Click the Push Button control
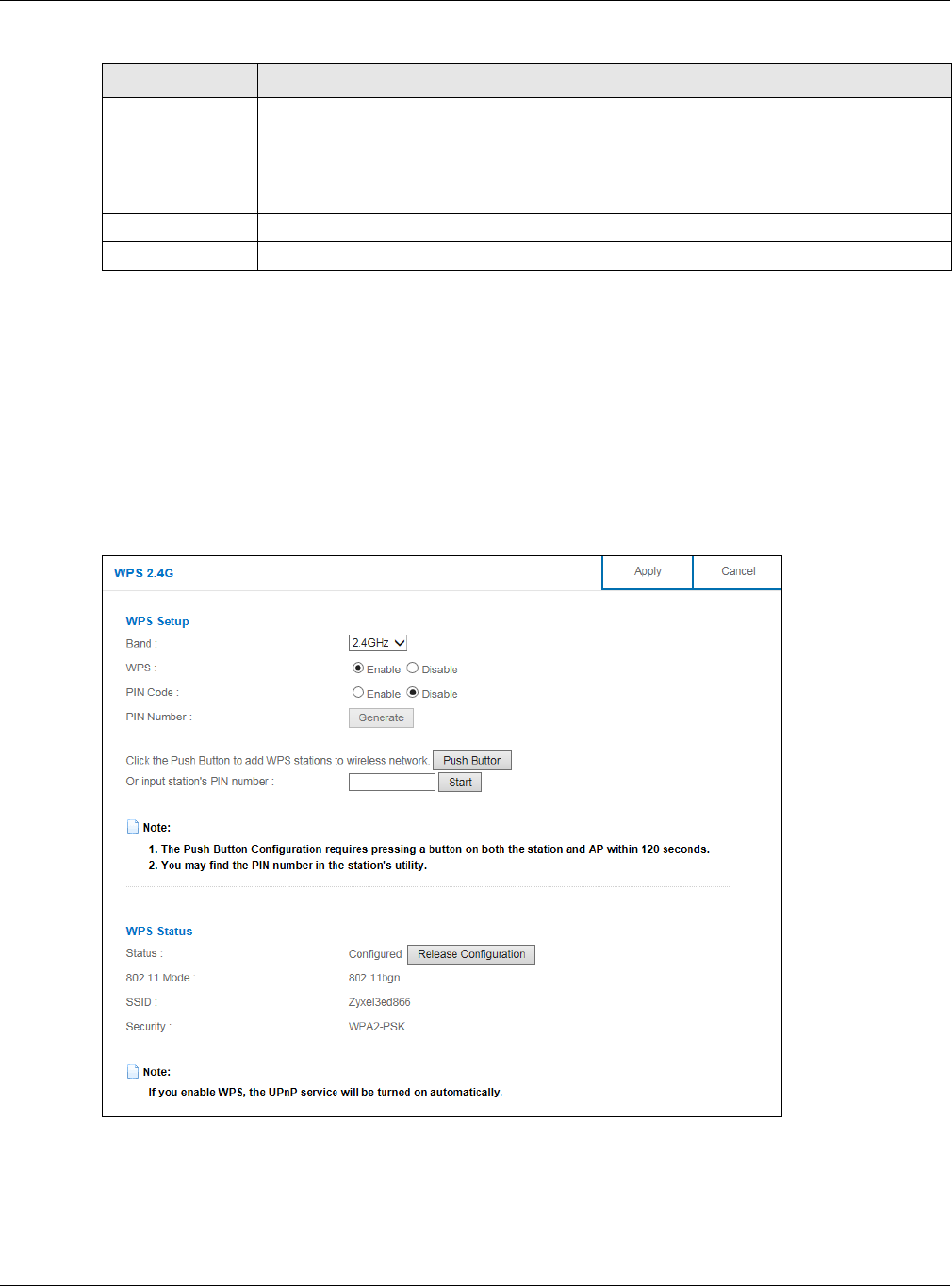 pos(472,760)
